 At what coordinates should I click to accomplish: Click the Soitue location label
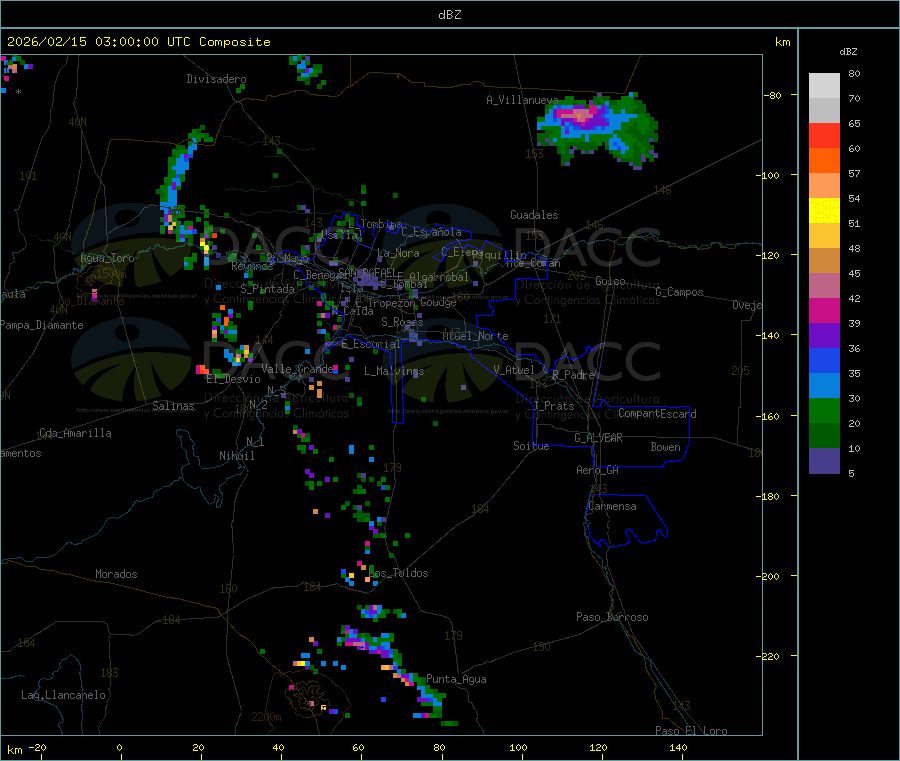[531, 446]
